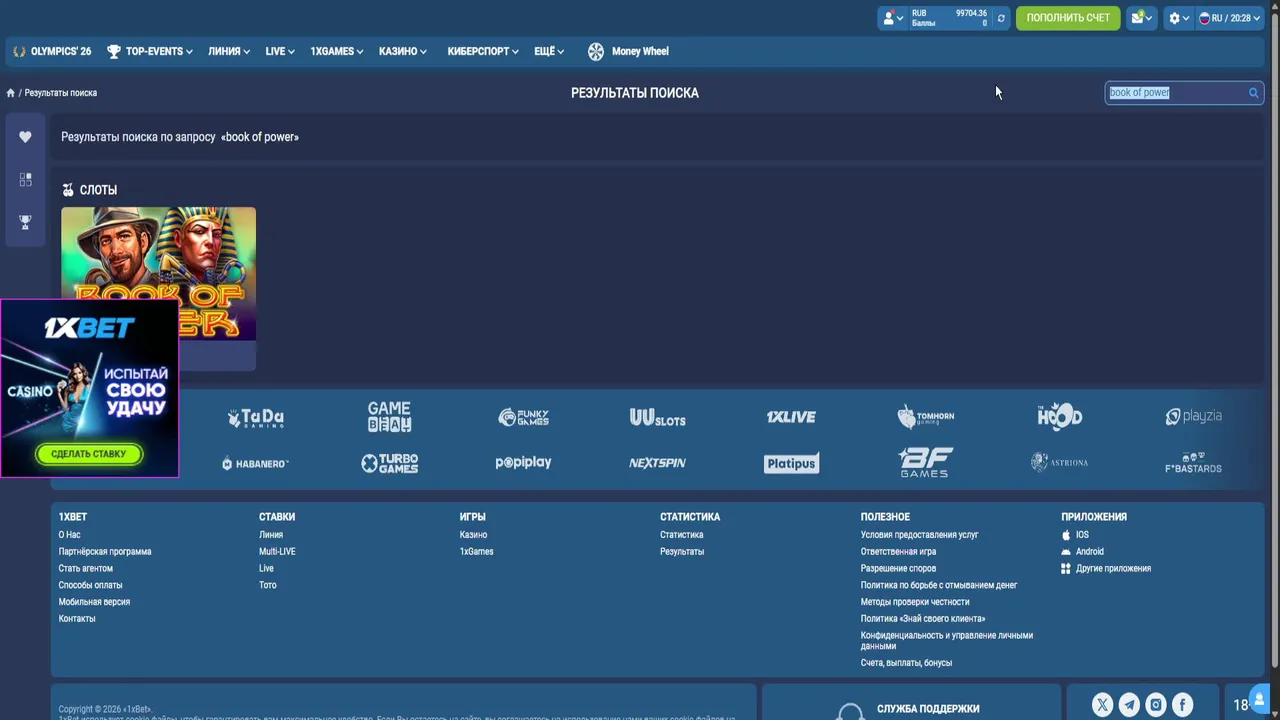
Task: Open Условия предоставления услуг link
Action: click(919, 535)
